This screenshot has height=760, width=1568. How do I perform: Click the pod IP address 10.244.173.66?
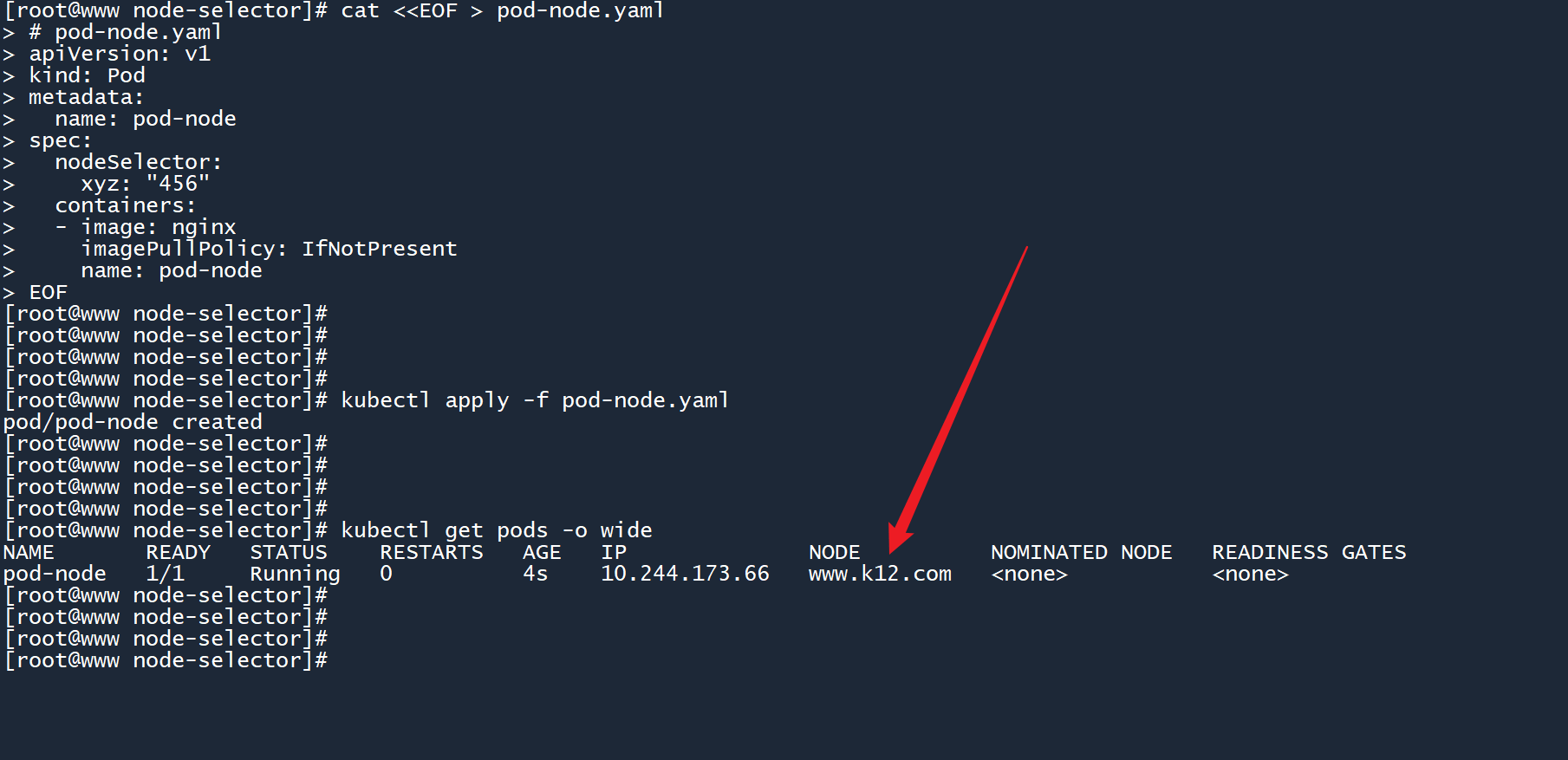tap(685, 574)
